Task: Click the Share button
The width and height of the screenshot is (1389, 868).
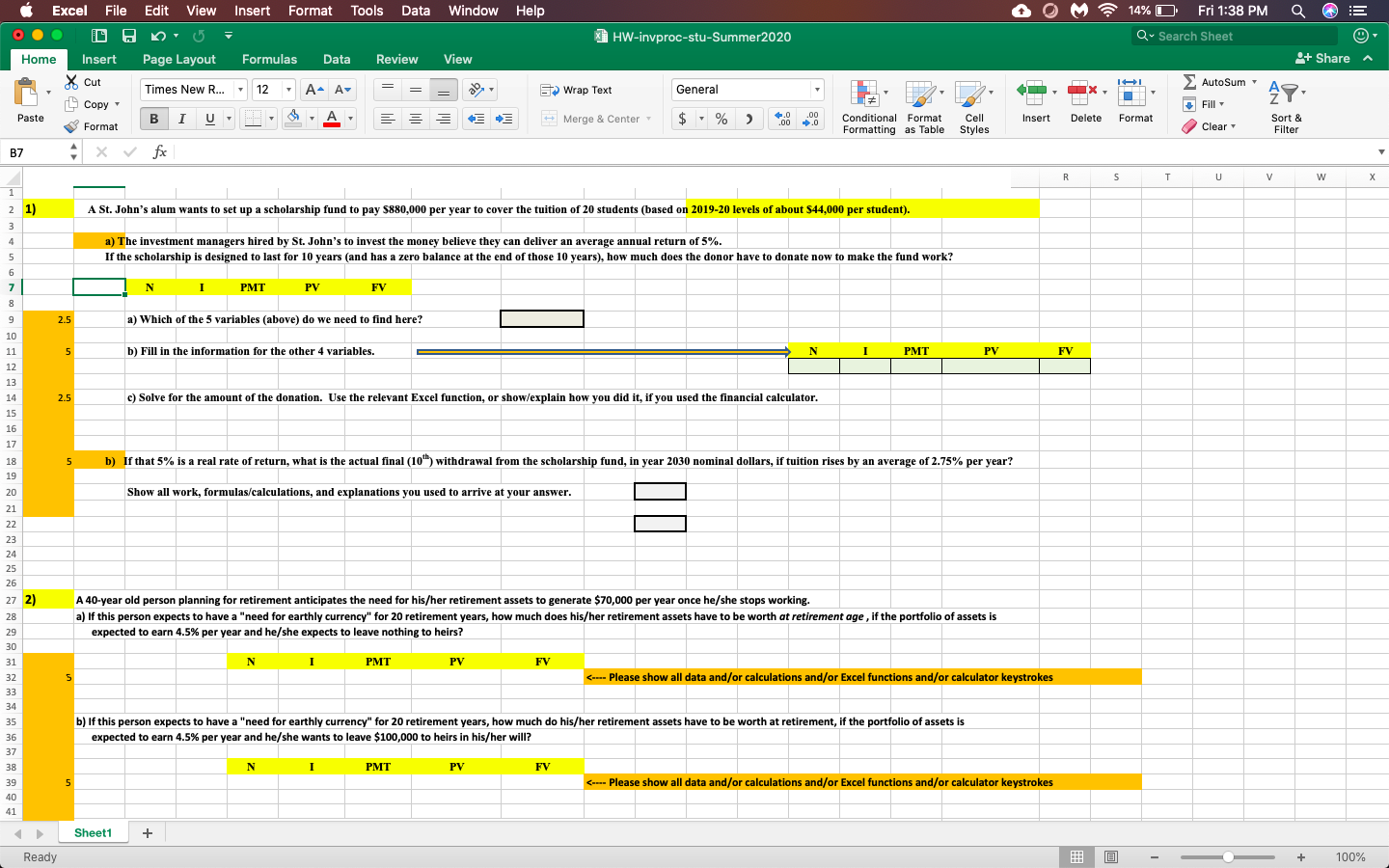Action: (x=1322, y=59)
